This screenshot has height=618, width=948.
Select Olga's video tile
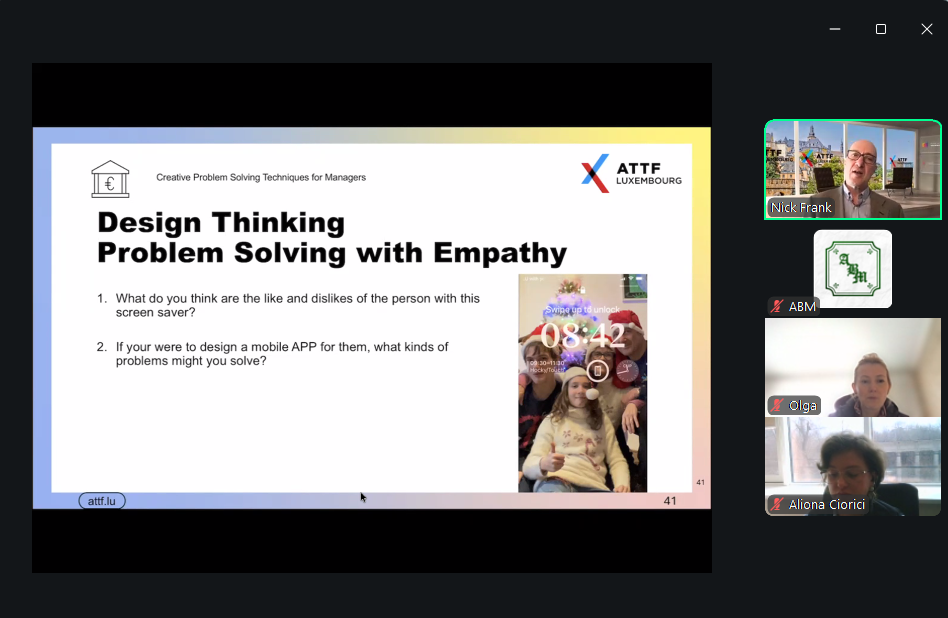852,366
